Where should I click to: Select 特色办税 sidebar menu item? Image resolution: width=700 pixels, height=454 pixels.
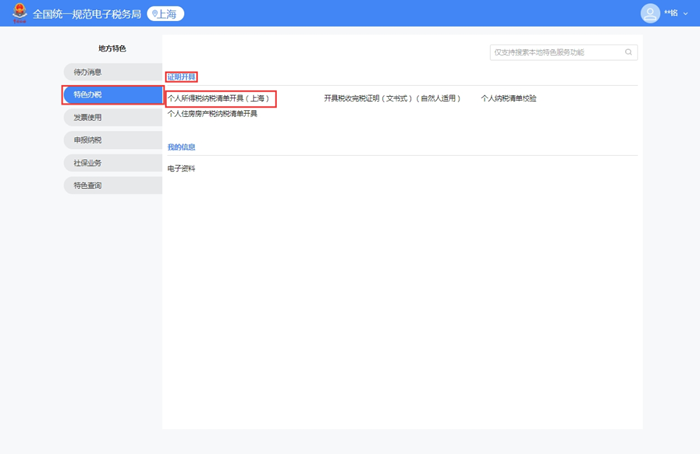pos(88,95)
